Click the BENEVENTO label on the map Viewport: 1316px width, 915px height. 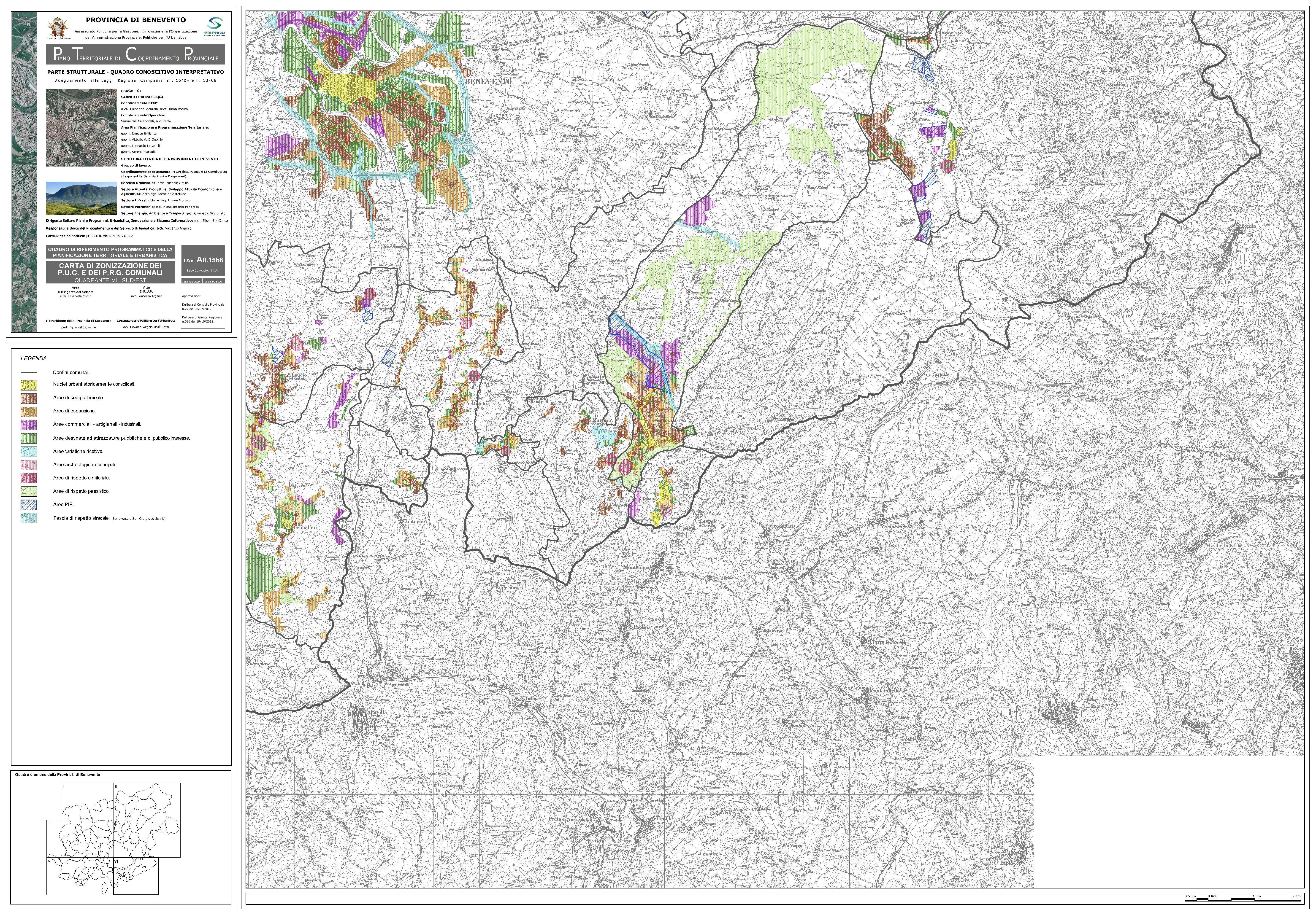[x=488, y=82]
